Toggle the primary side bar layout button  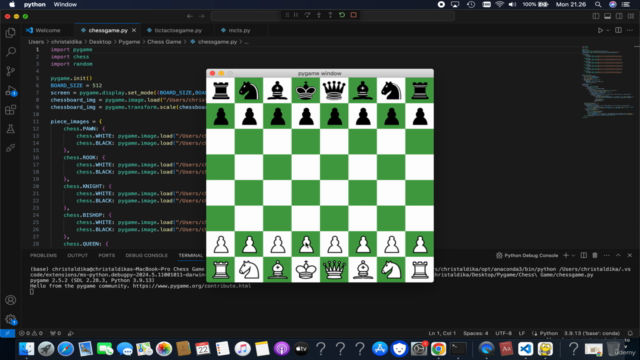[x=596, y=16]
